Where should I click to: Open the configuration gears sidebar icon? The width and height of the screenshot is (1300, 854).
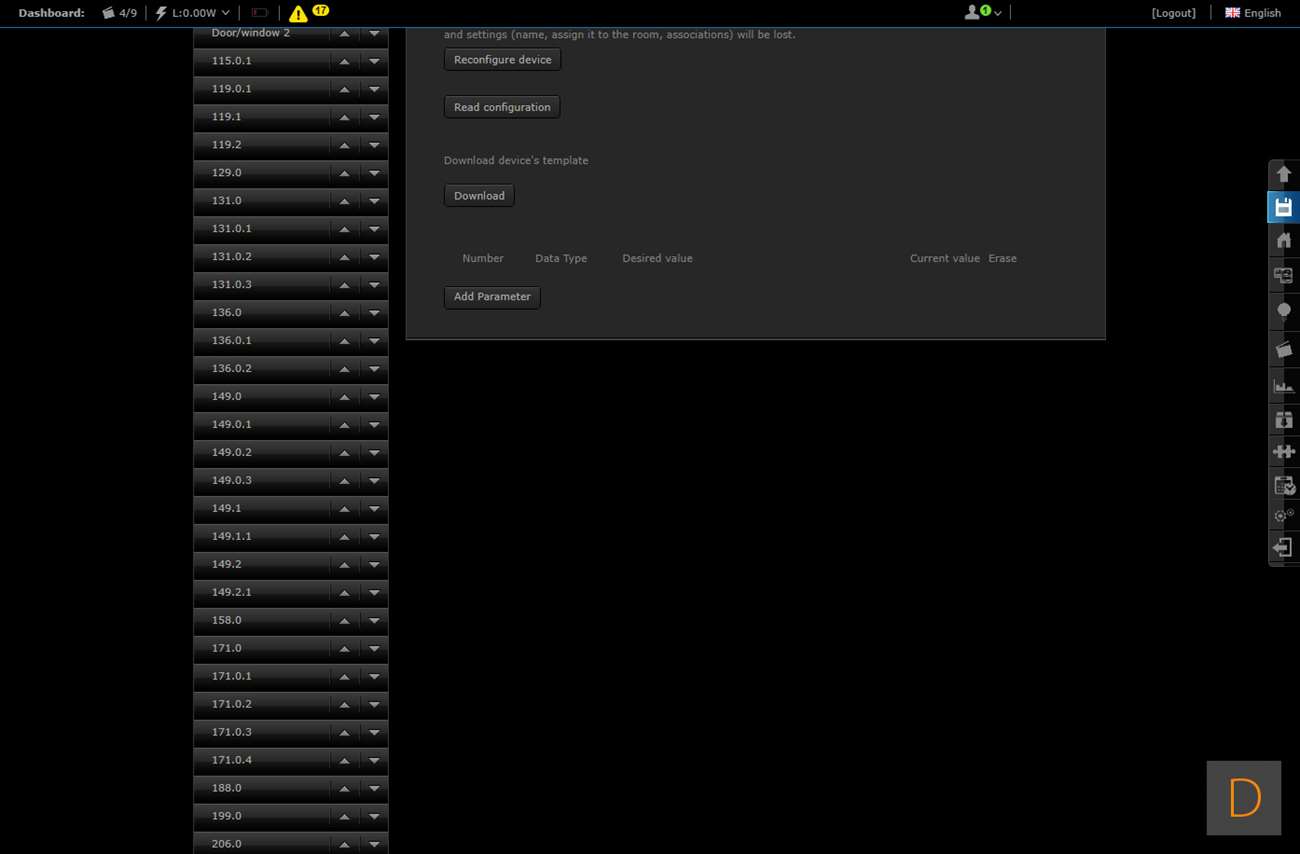[1284, 516]
